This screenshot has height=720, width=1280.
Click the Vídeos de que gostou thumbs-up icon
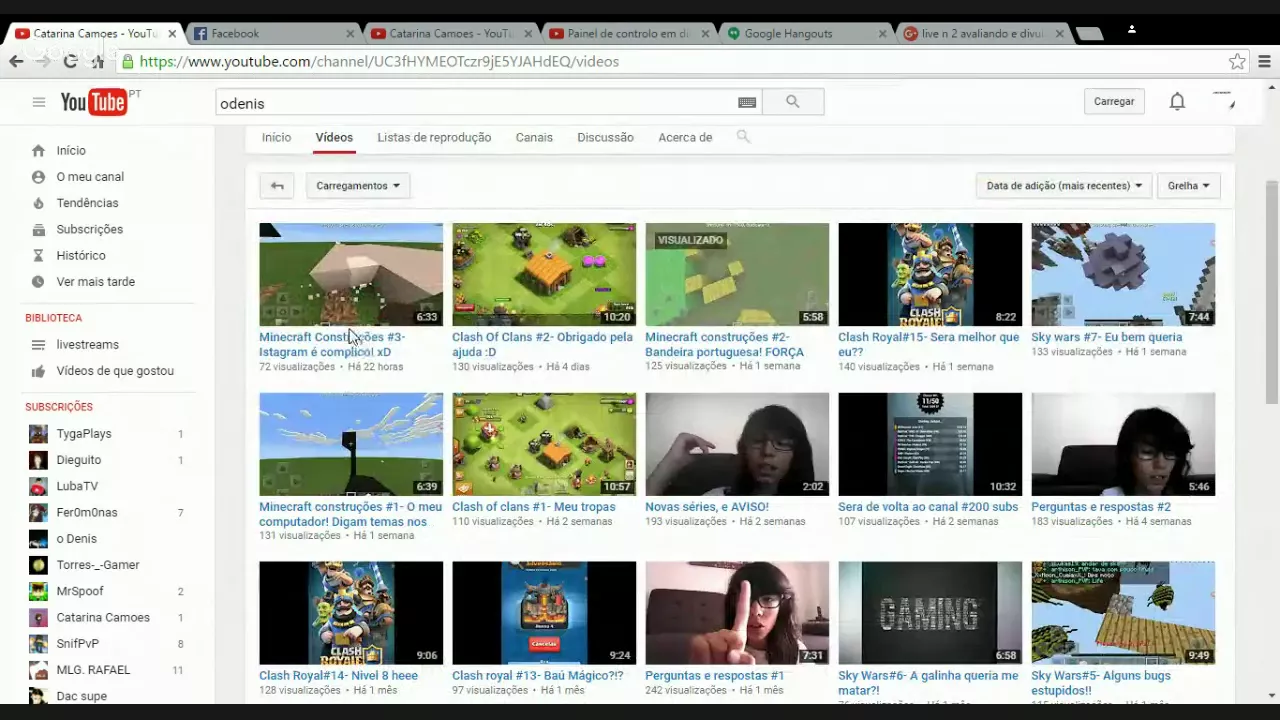[38, 371]
